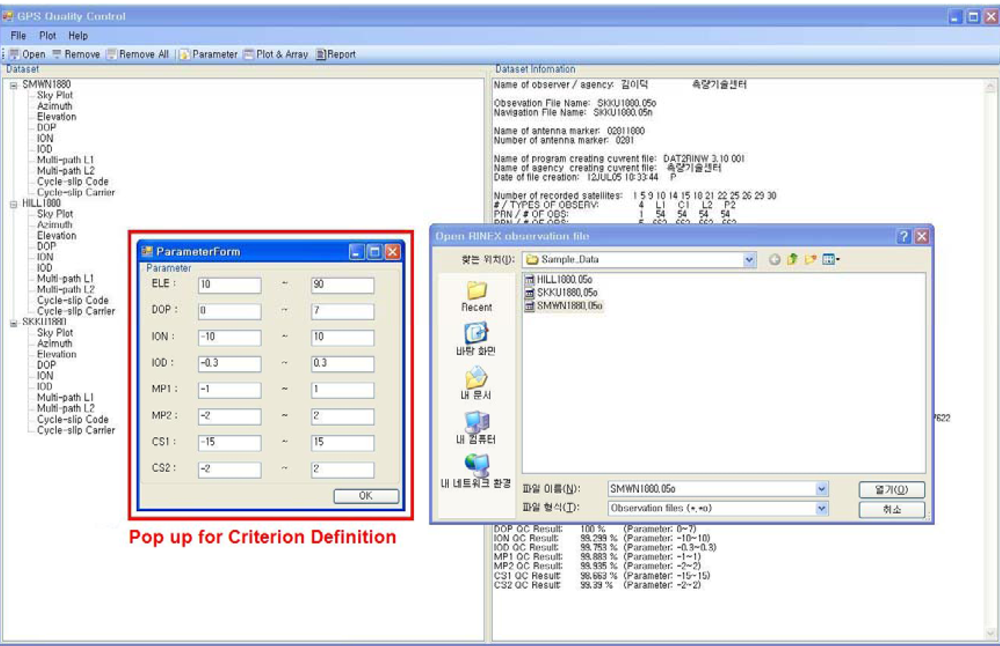Collapse the HILL1880 dataset node
1000x646 pixels.
click(14, 203)
